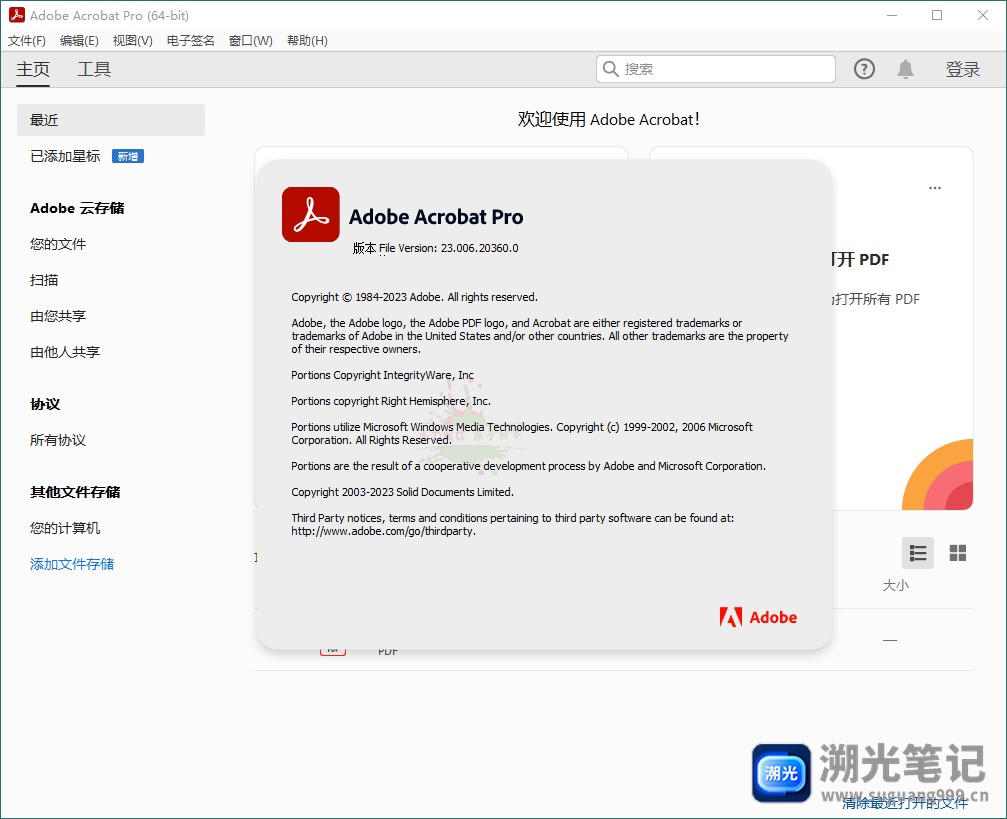Click the 登录 sign-in button

[963, 69]
